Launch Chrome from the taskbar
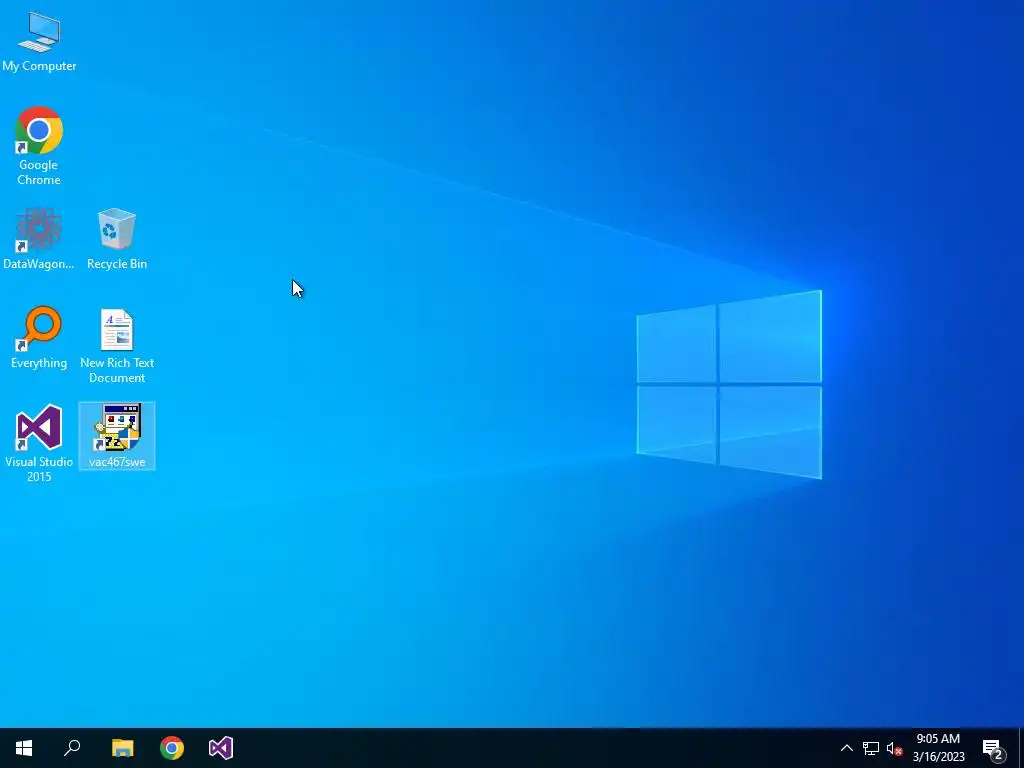The height and width of the screenshot is (768, 1024). coord(172,748)
